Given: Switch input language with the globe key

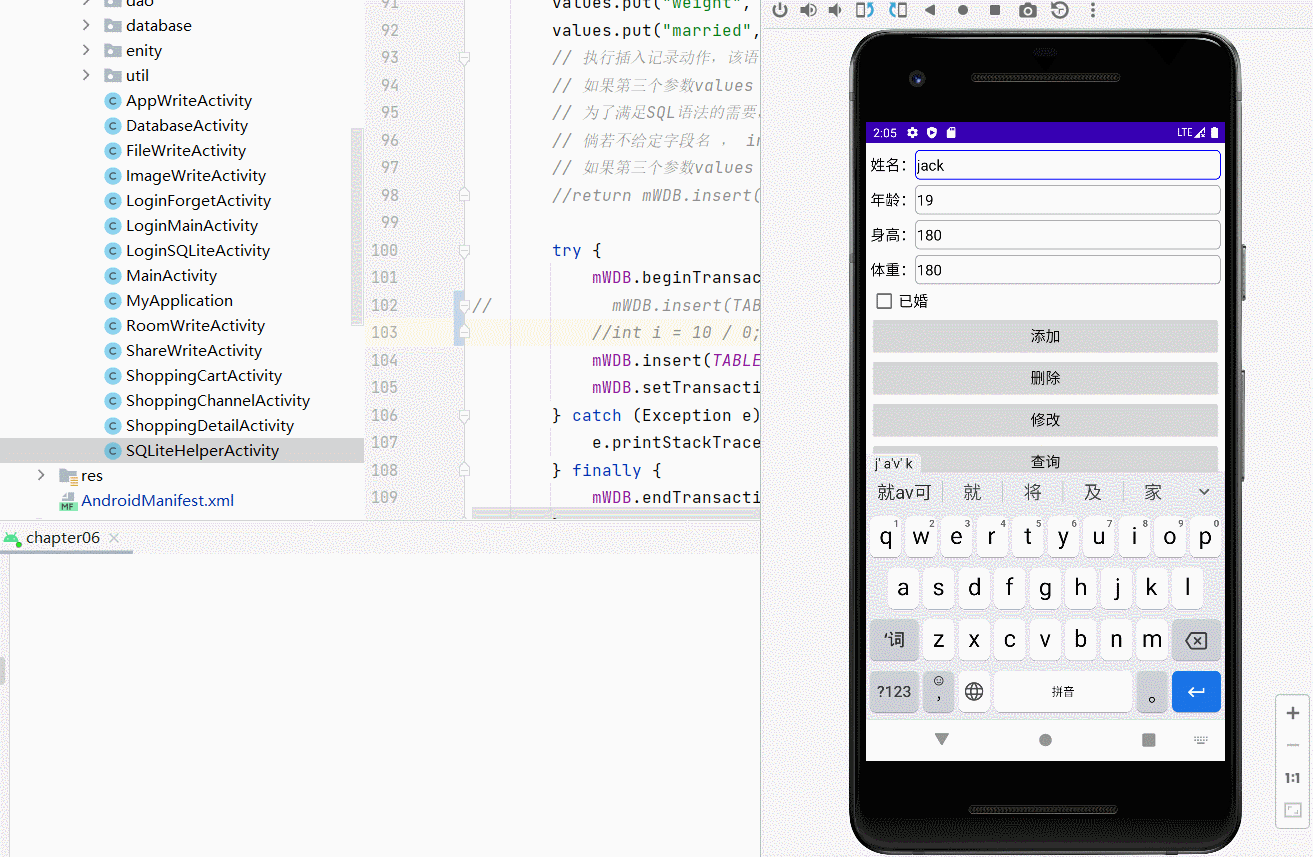Looking at the screenshot, I should 973,691.
